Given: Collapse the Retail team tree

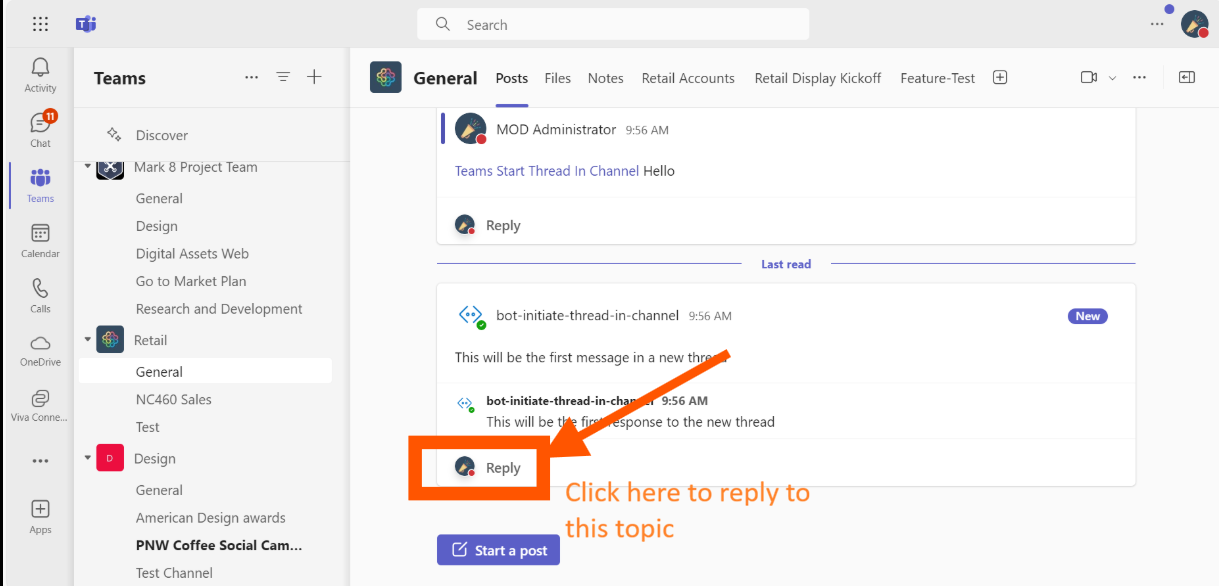Looking at the screenshot, I should pyautogui.click(x=87, y=340).
